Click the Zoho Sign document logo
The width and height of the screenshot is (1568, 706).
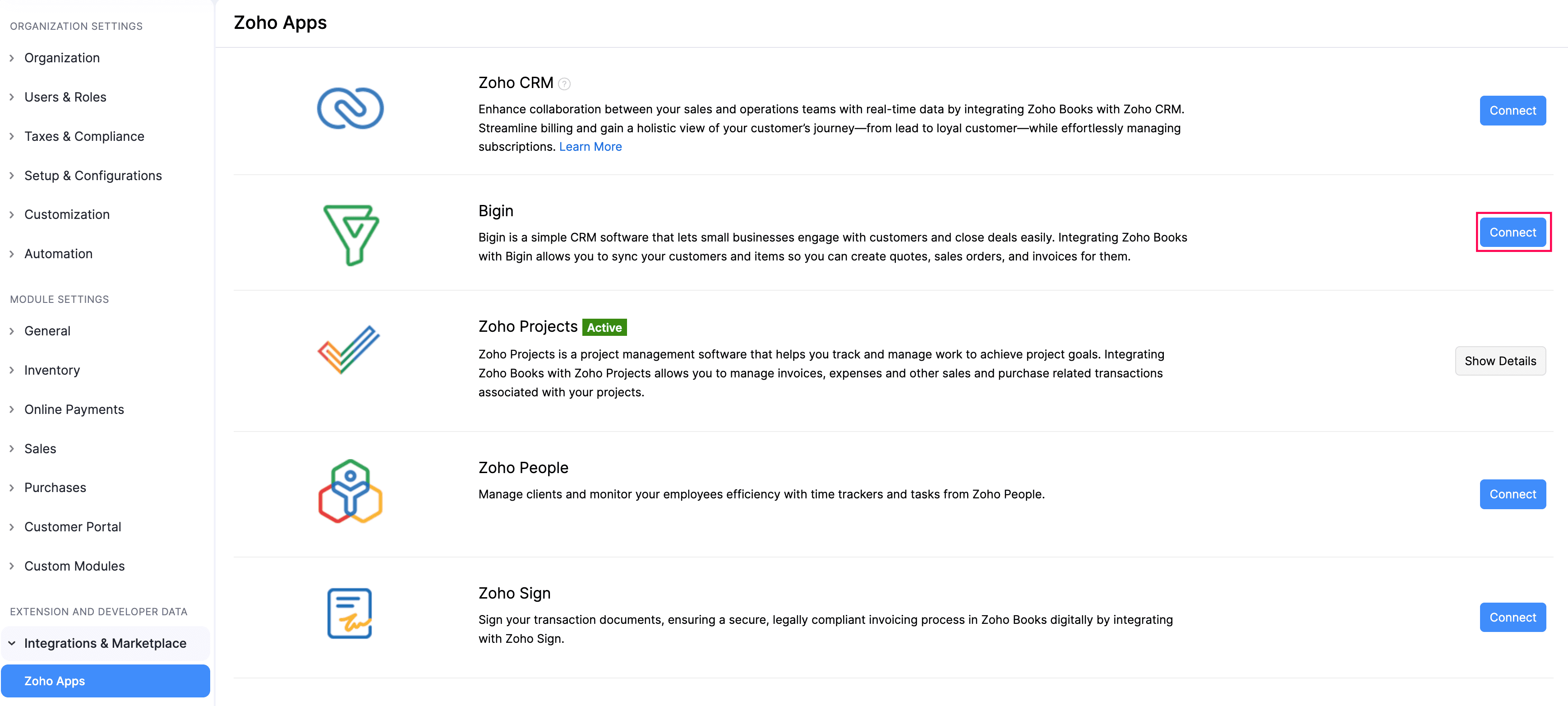pos(350,613)
